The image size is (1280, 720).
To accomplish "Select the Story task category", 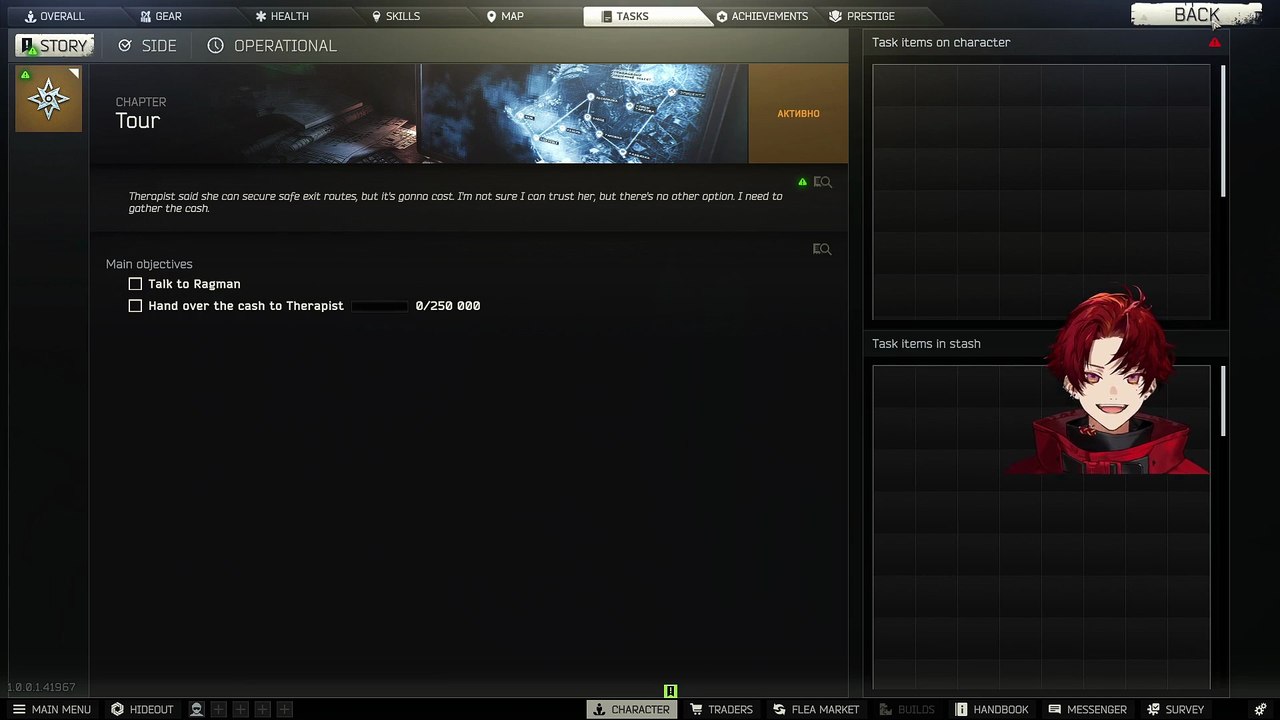I will (x=55, y=46).
